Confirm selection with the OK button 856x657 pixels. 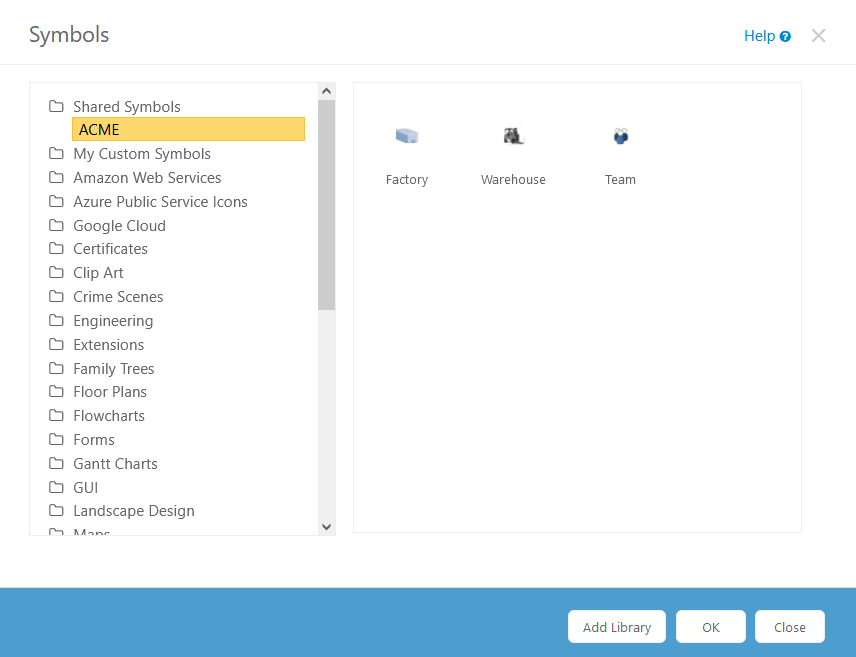point(710,626)
